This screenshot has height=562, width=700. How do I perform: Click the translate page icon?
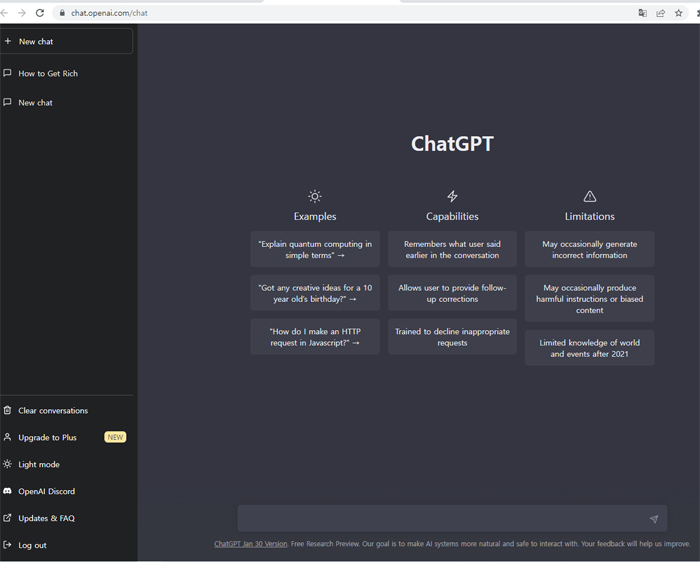click(x=642, y=13)
